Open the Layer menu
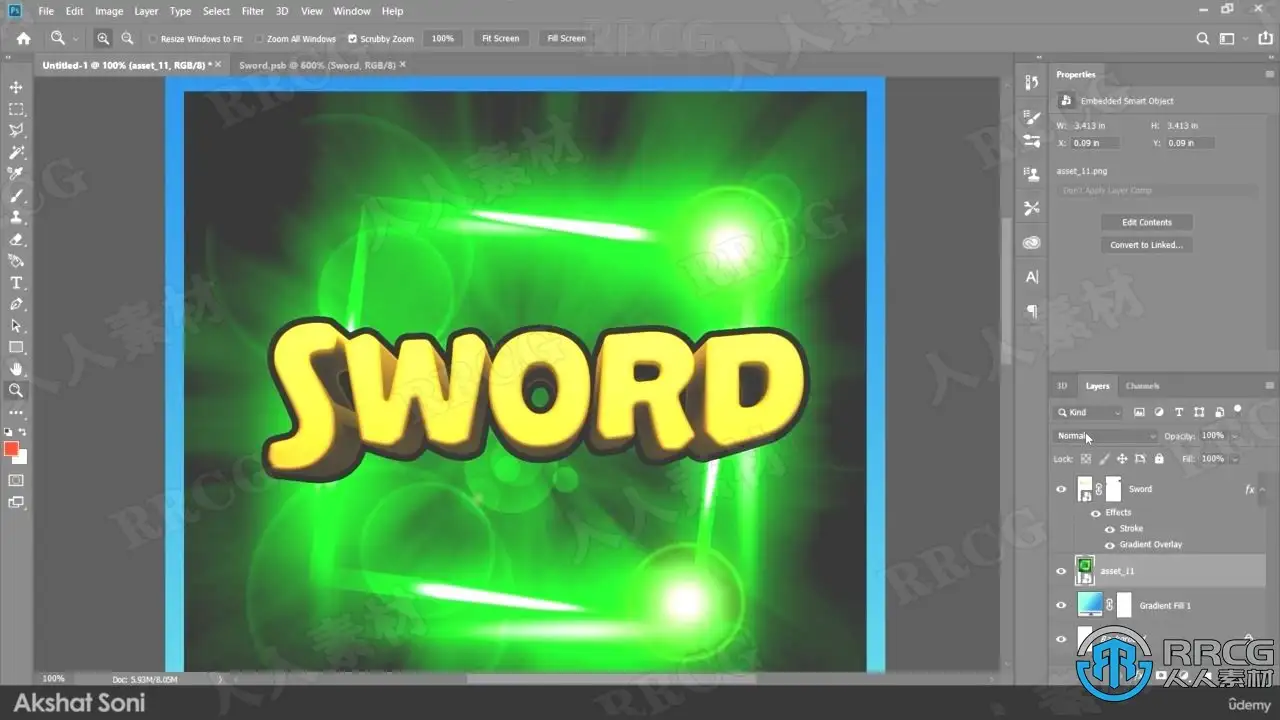Viewport: 1280px width, 720px height. coord(146,11)
